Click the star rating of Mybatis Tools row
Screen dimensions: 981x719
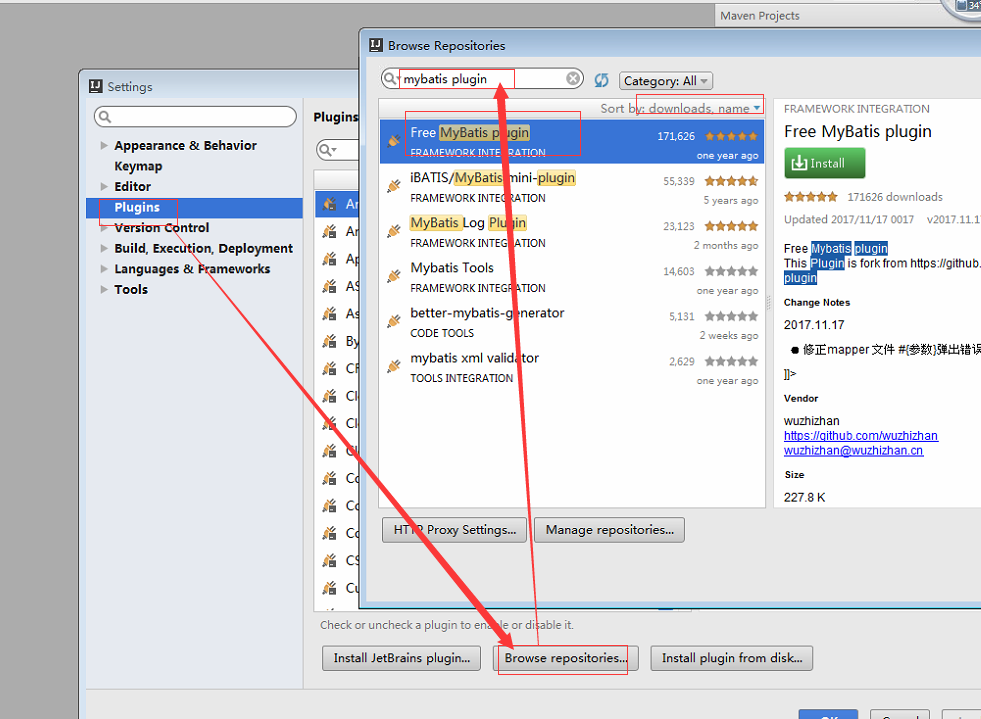731,271
